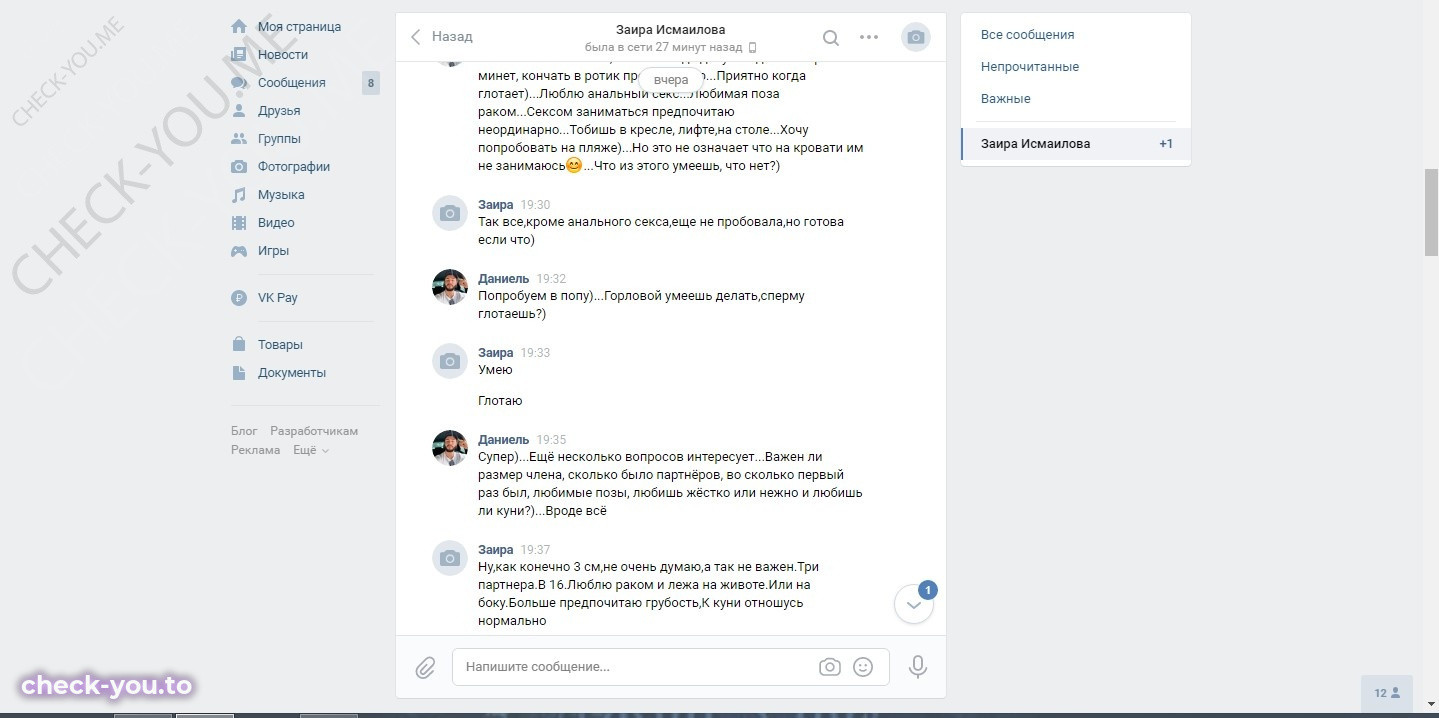Image resolution: width=1439 pixels, height=718 pixels.
Task: Click the Фотографии camera icon in sidebar
Action: click(x=239, y=167)
